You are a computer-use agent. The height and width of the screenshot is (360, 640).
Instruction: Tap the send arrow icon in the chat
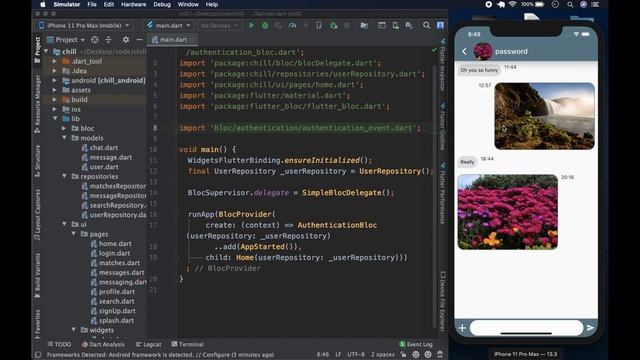click(x=590, y=328)
